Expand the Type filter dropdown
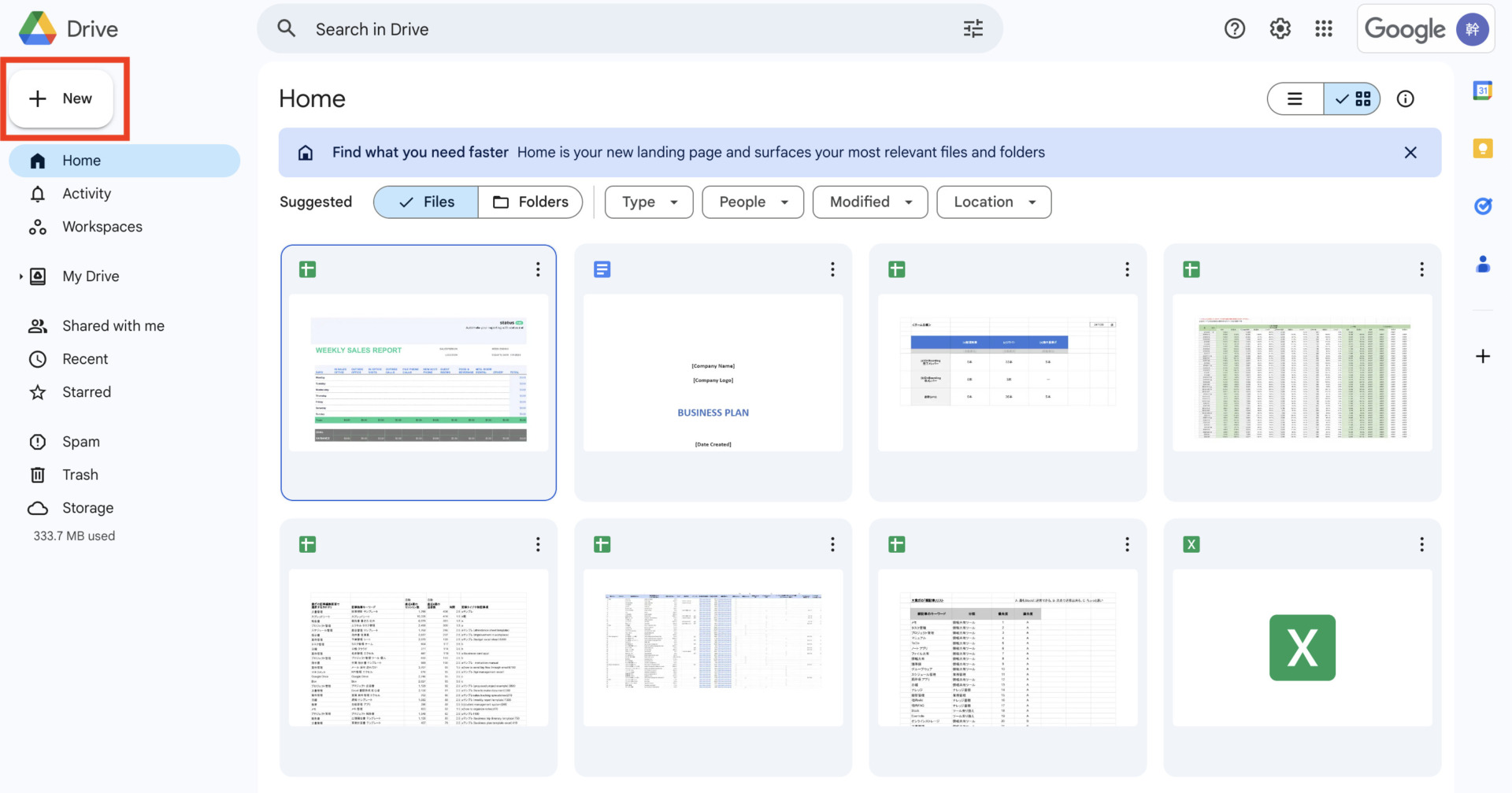Screen dimensions: 1512x793 (649, 202)
